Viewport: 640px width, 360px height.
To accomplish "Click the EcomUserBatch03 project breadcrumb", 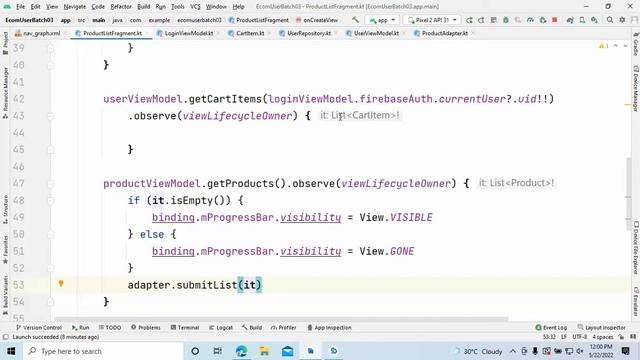I will 29,20.
